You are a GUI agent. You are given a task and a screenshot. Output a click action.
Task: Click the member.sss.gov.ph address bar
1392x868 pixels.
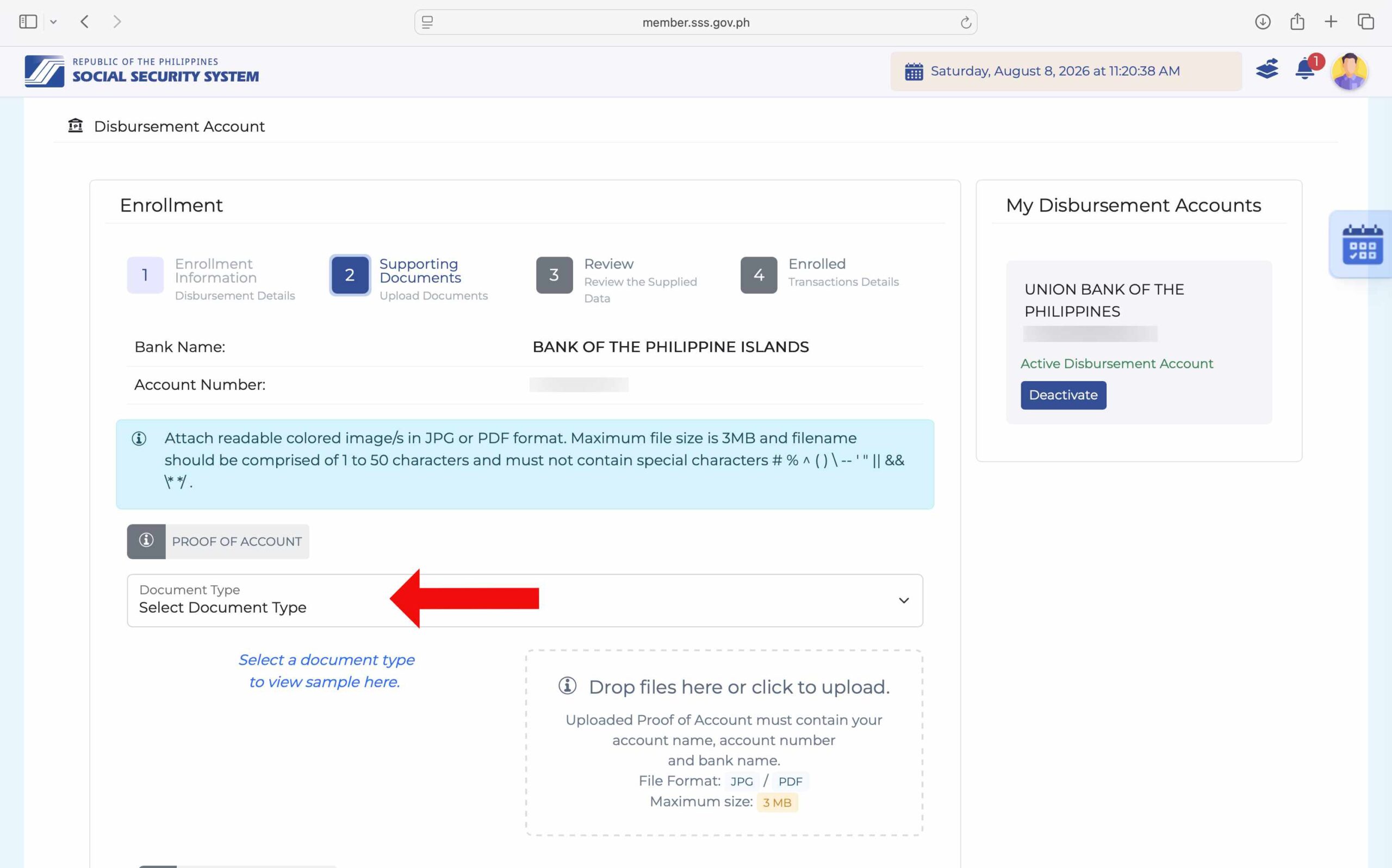click(695, 22)
